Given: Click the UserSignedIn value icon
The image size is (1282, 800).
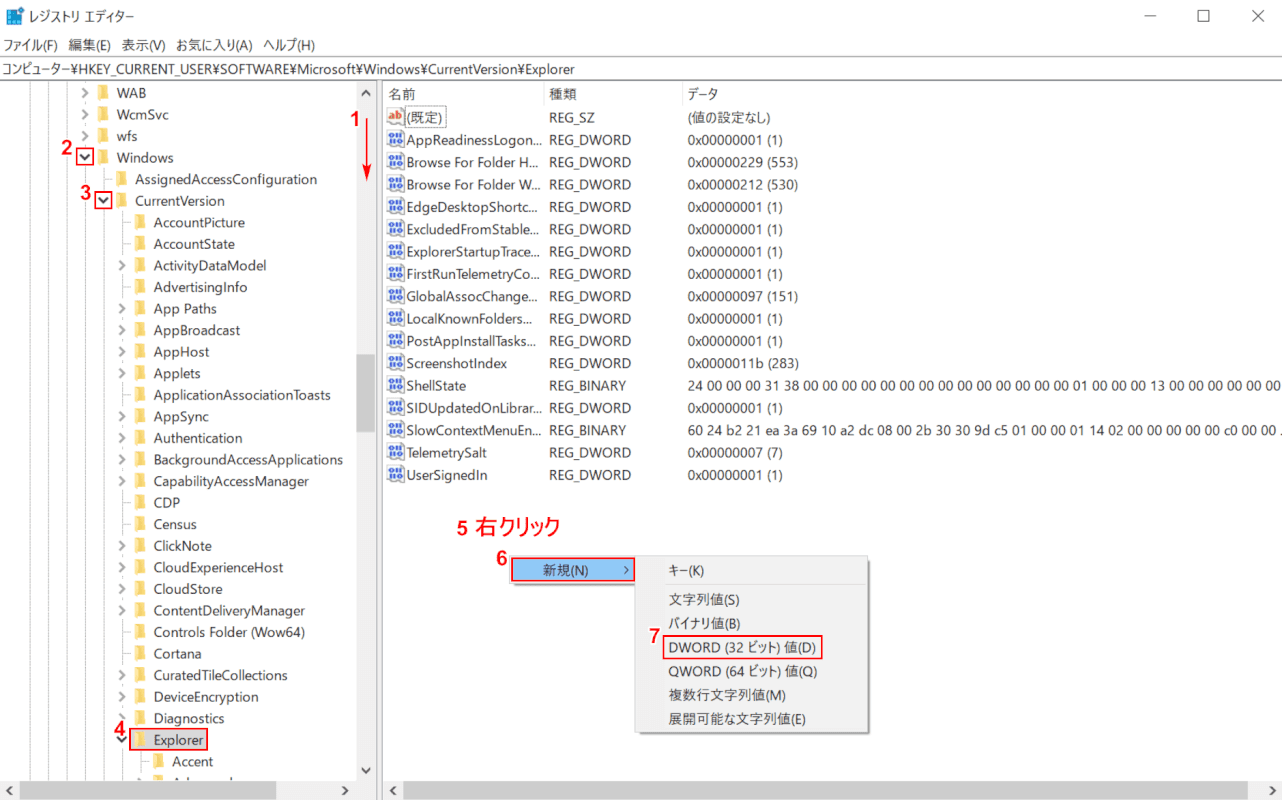Looking at the screenshot, I should 395,475.
